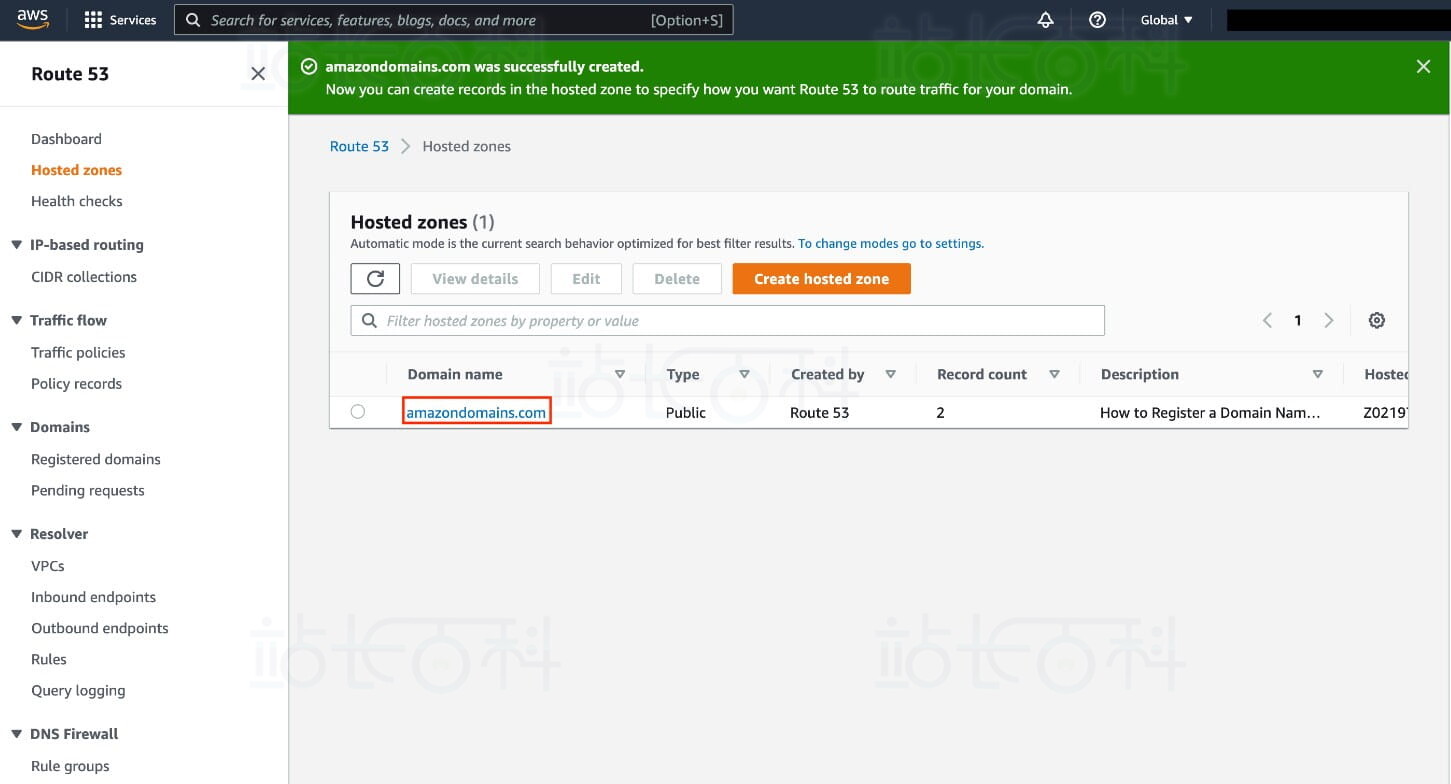Open the help question mark icon

pos(1097,20)
